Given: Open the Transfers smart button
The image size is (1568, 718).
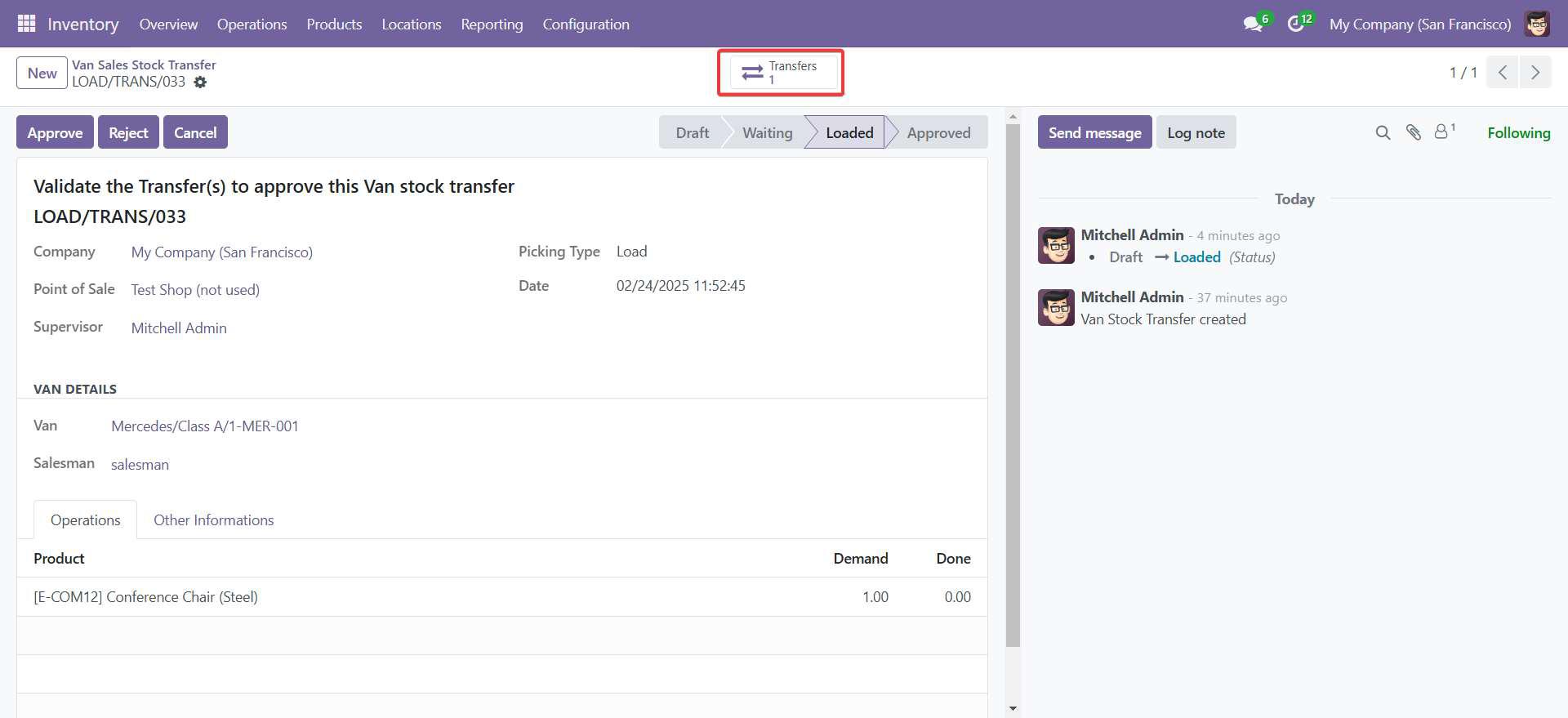Looking at the screenshot, I should (781, 73).
